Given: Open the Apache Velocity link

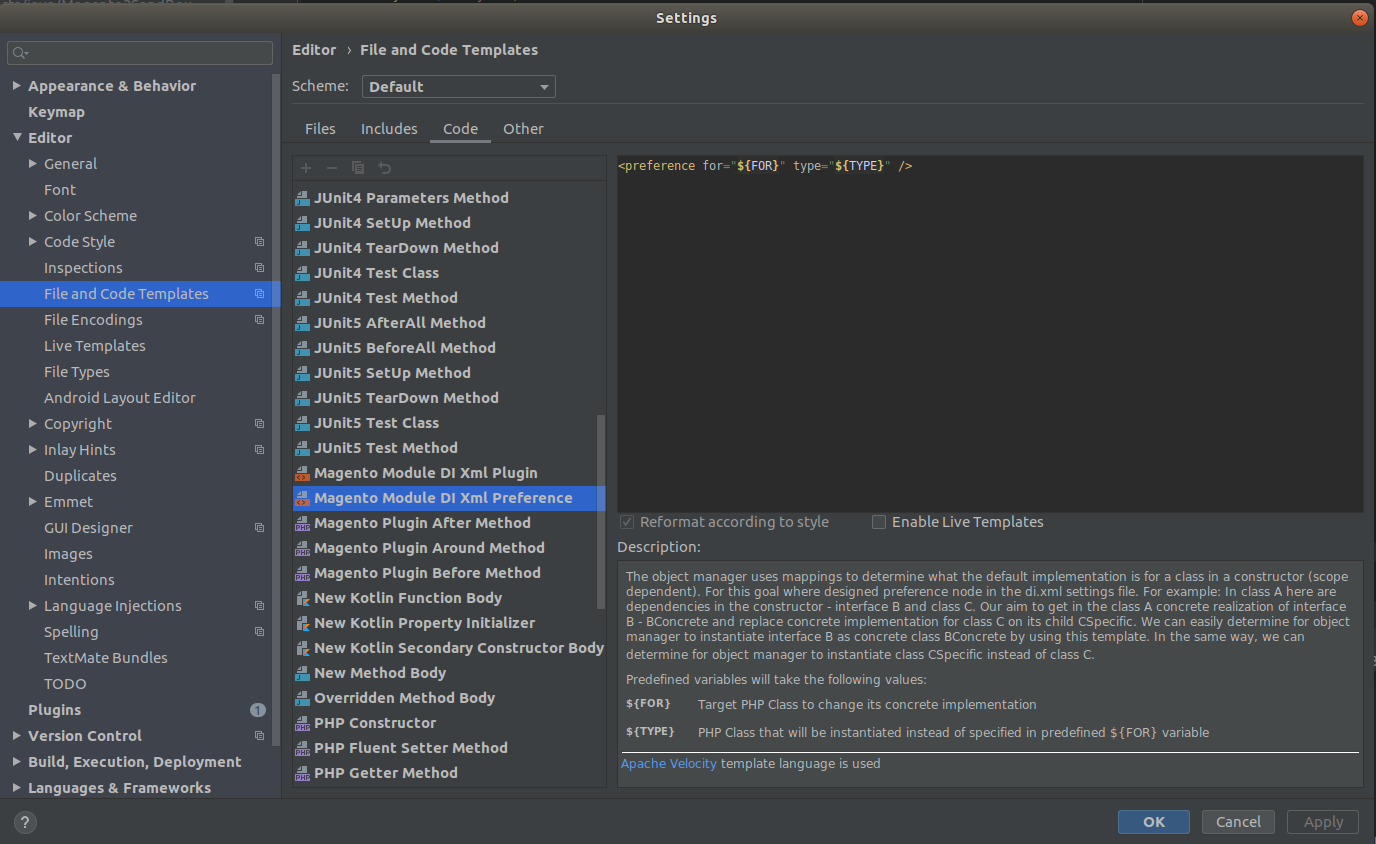Looking at the screenshot, I should (669, 764).
